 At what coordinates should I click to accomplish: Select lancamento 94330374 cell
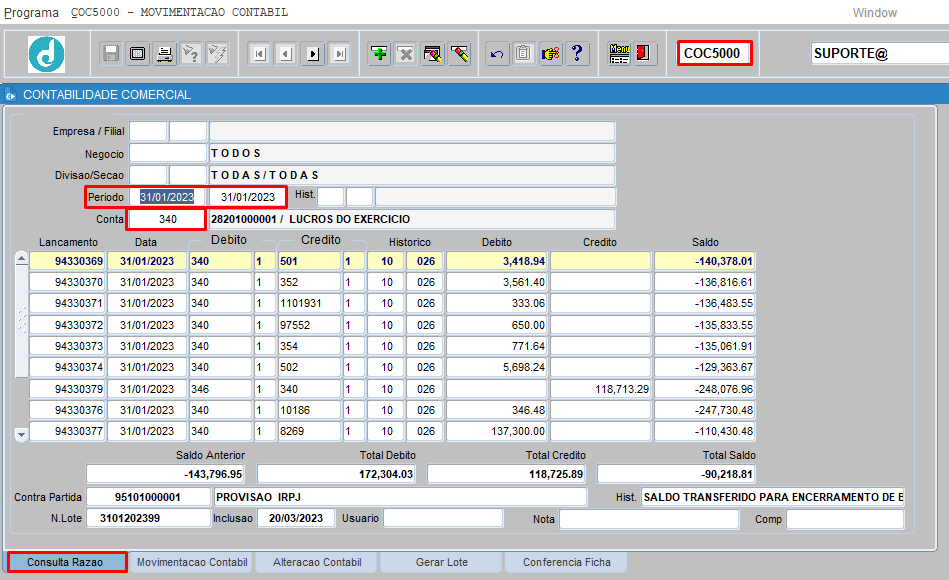point(67,367)
